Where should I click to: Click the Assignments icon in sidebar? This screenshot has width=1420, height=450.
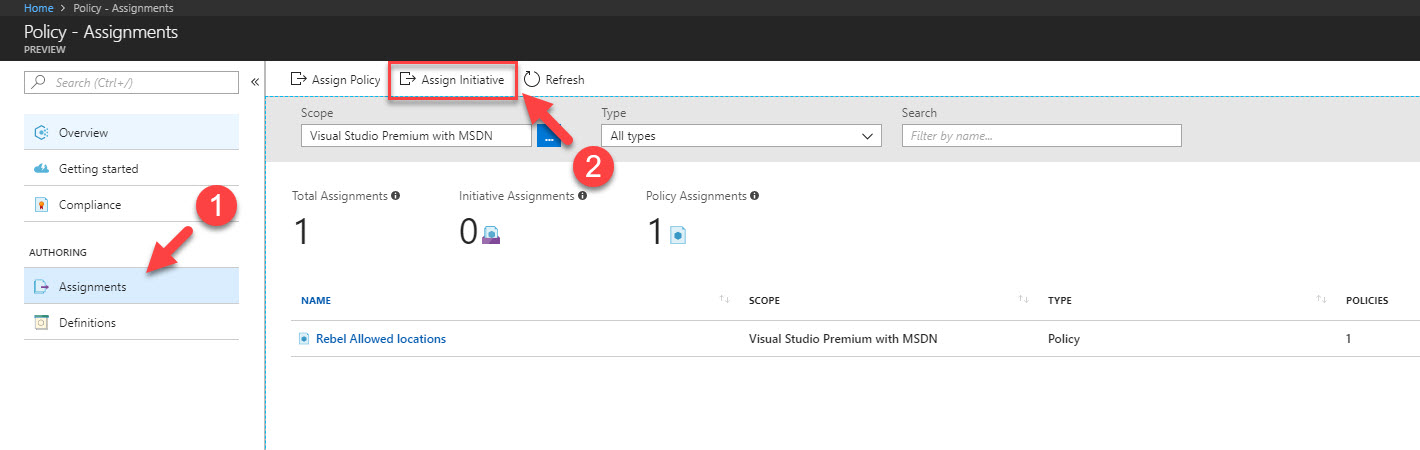coord(41,287)
